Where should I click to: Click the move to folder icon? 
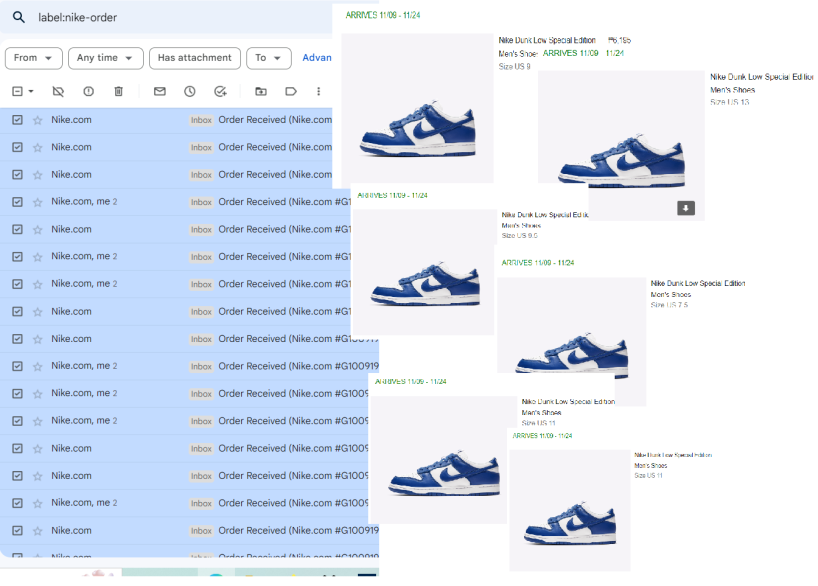coord(261,91)
